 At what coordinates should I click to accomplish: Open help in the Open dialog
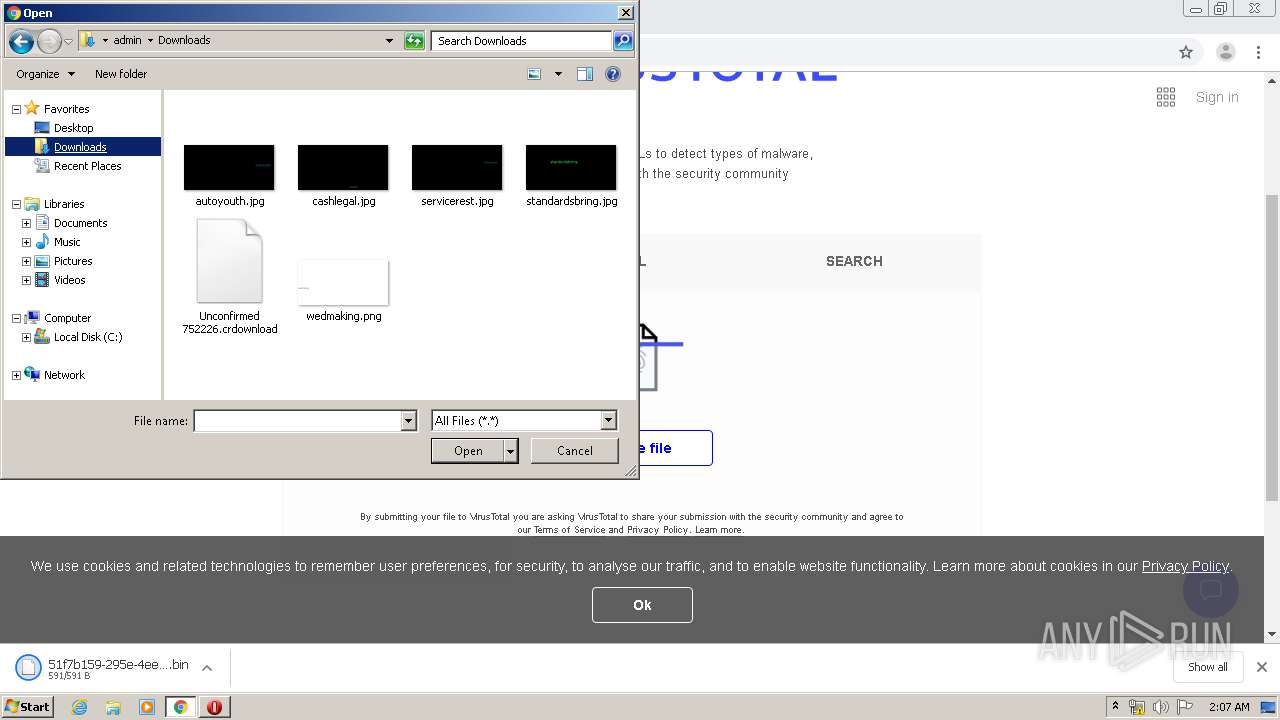613,74
